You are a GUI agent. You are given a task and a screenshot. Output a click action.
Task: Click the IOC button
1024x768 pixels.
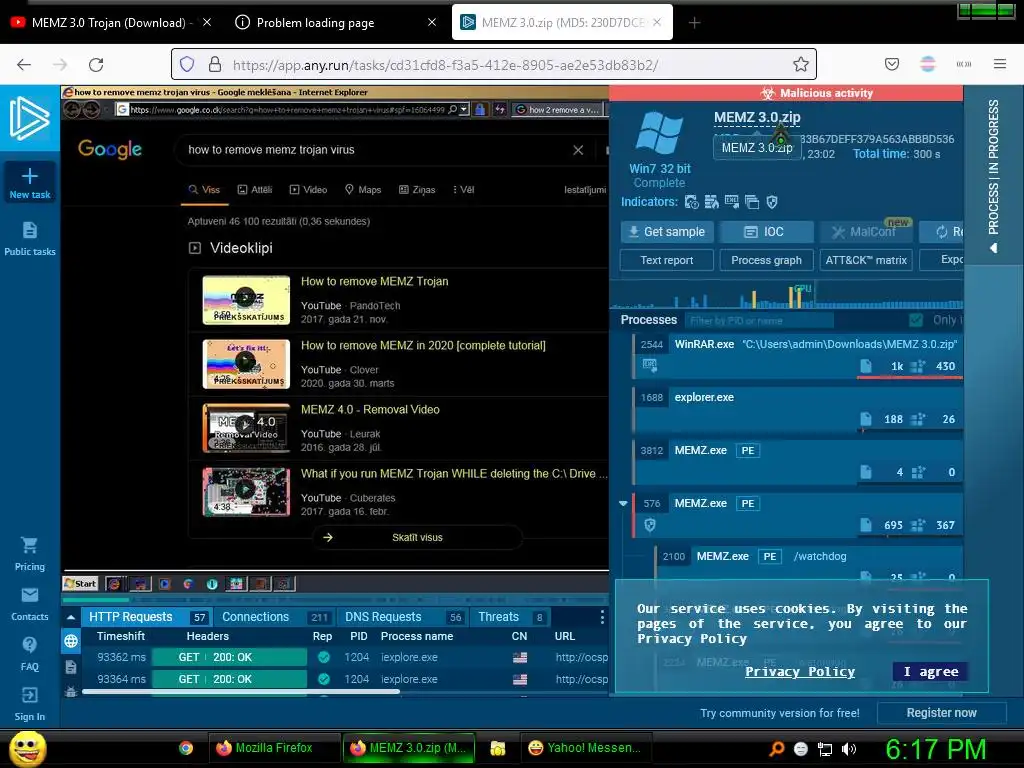point(767,232)
